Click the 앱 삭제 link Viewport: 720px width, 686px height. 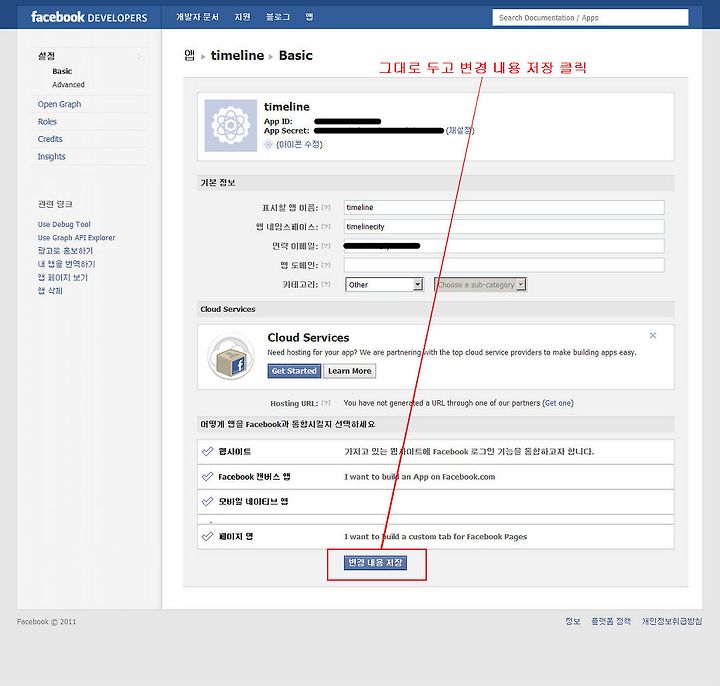[50, 291]
